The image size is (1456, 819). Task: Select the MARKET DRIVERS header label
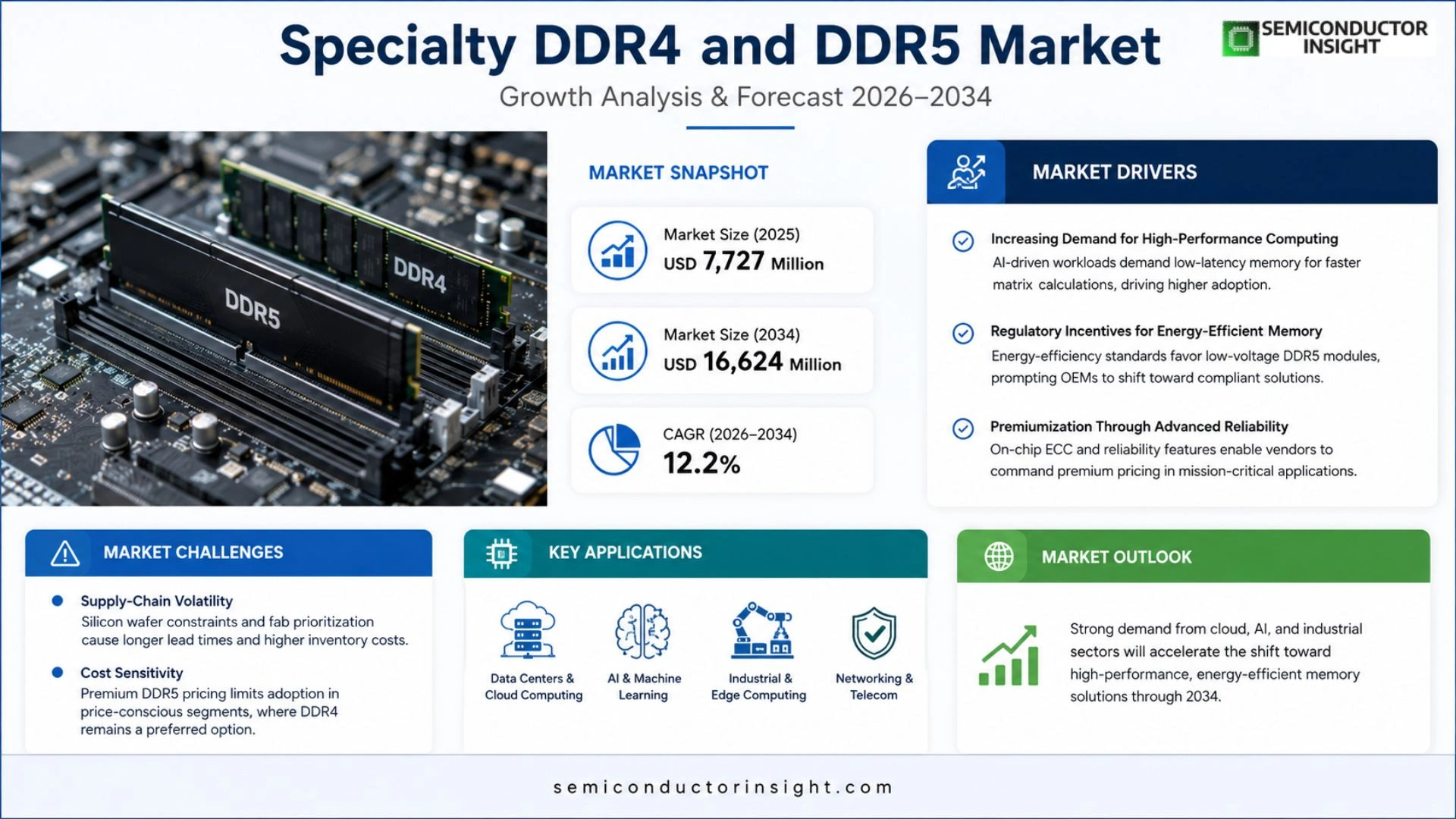point(1115,172)
